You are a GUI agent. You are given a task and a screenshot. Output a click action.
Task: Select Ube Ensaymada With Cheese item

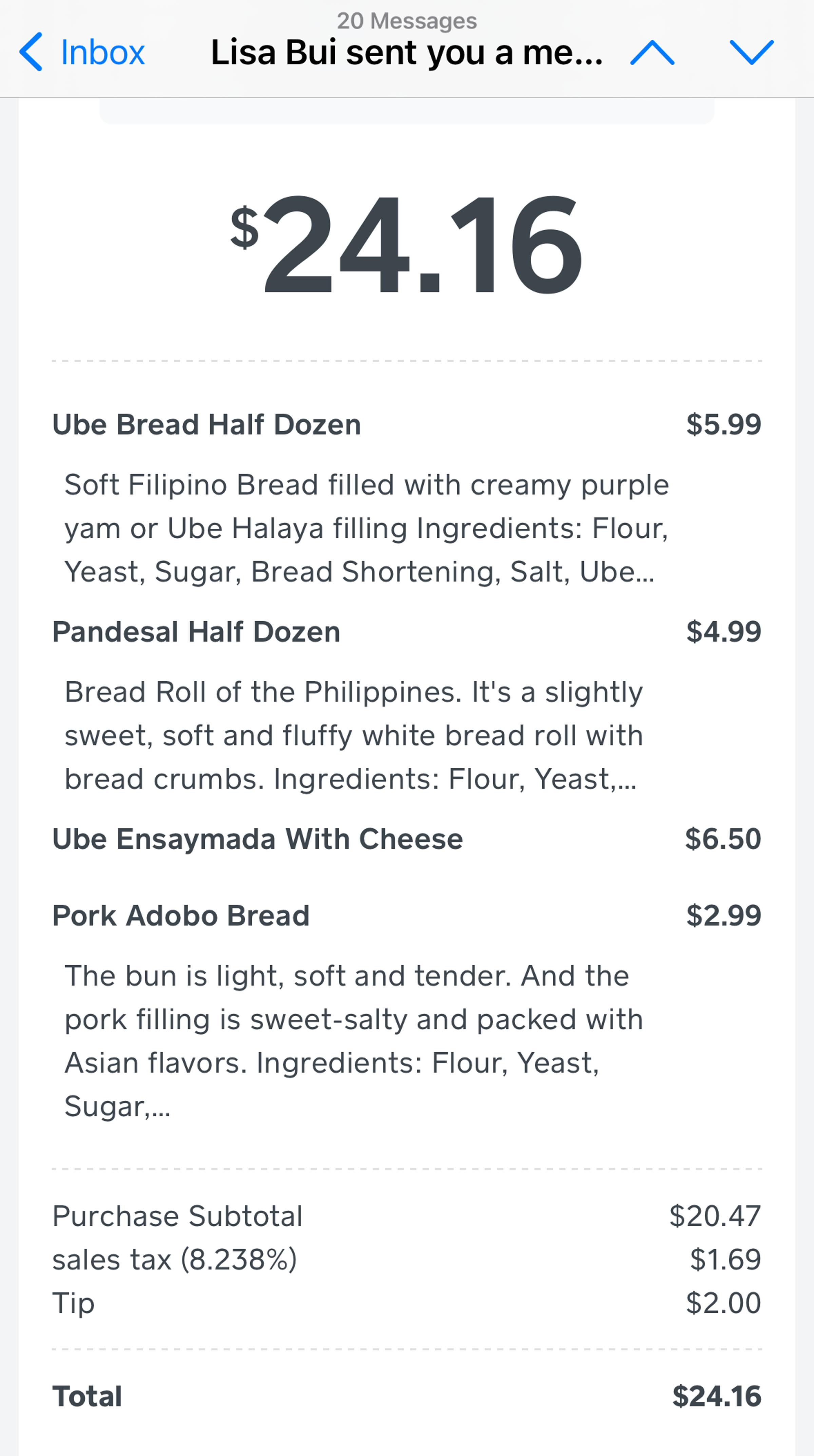click(x=257, y=839)
